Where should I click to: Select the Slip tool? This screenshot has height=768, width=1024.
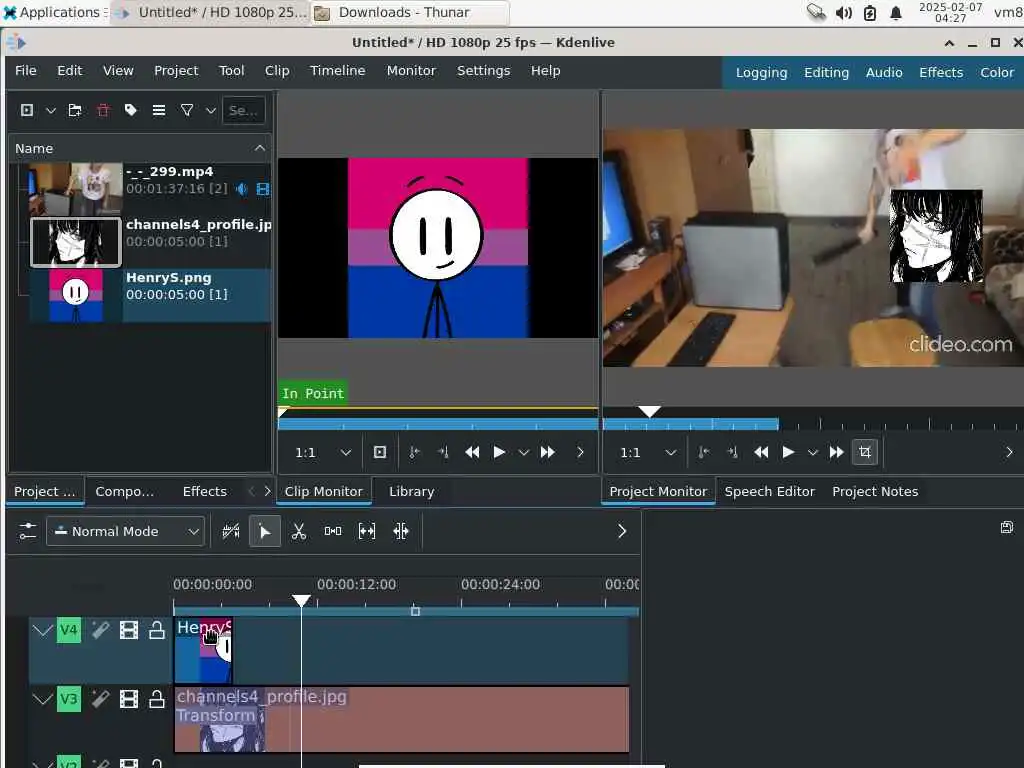[367, 531]
